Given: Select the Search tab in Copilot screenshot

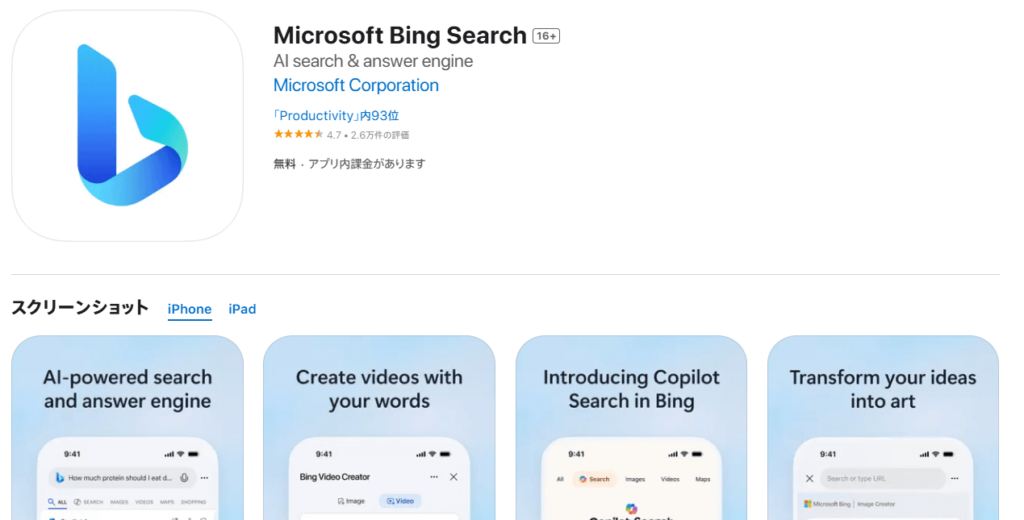Looking at the screenshot, I should tap(594, 479).
